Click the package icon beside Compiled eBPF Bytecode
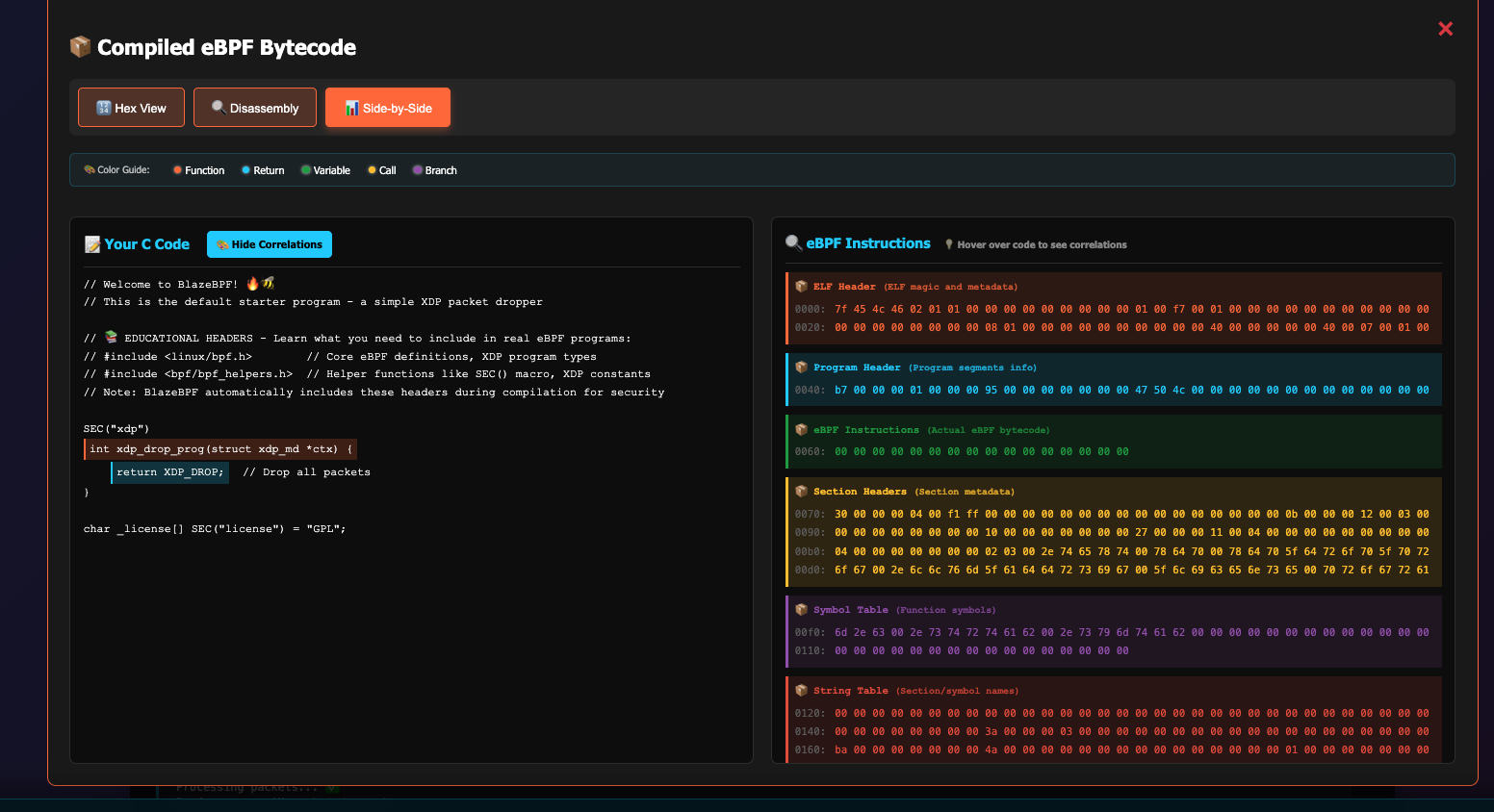The width and height of the screenshot is (1494, 812). (80, 46)
